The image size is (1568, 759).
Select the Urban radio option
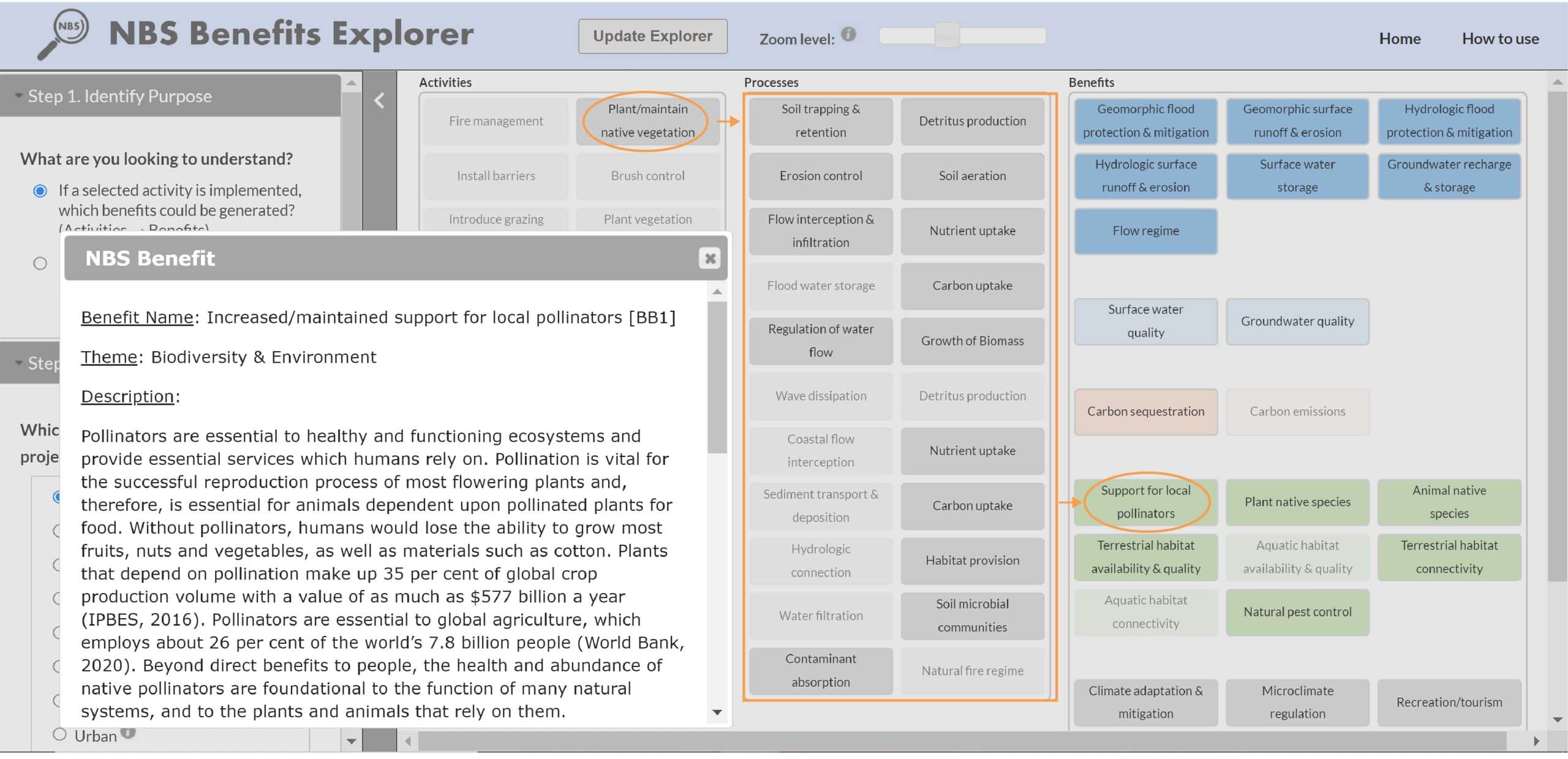click(59, 734)
